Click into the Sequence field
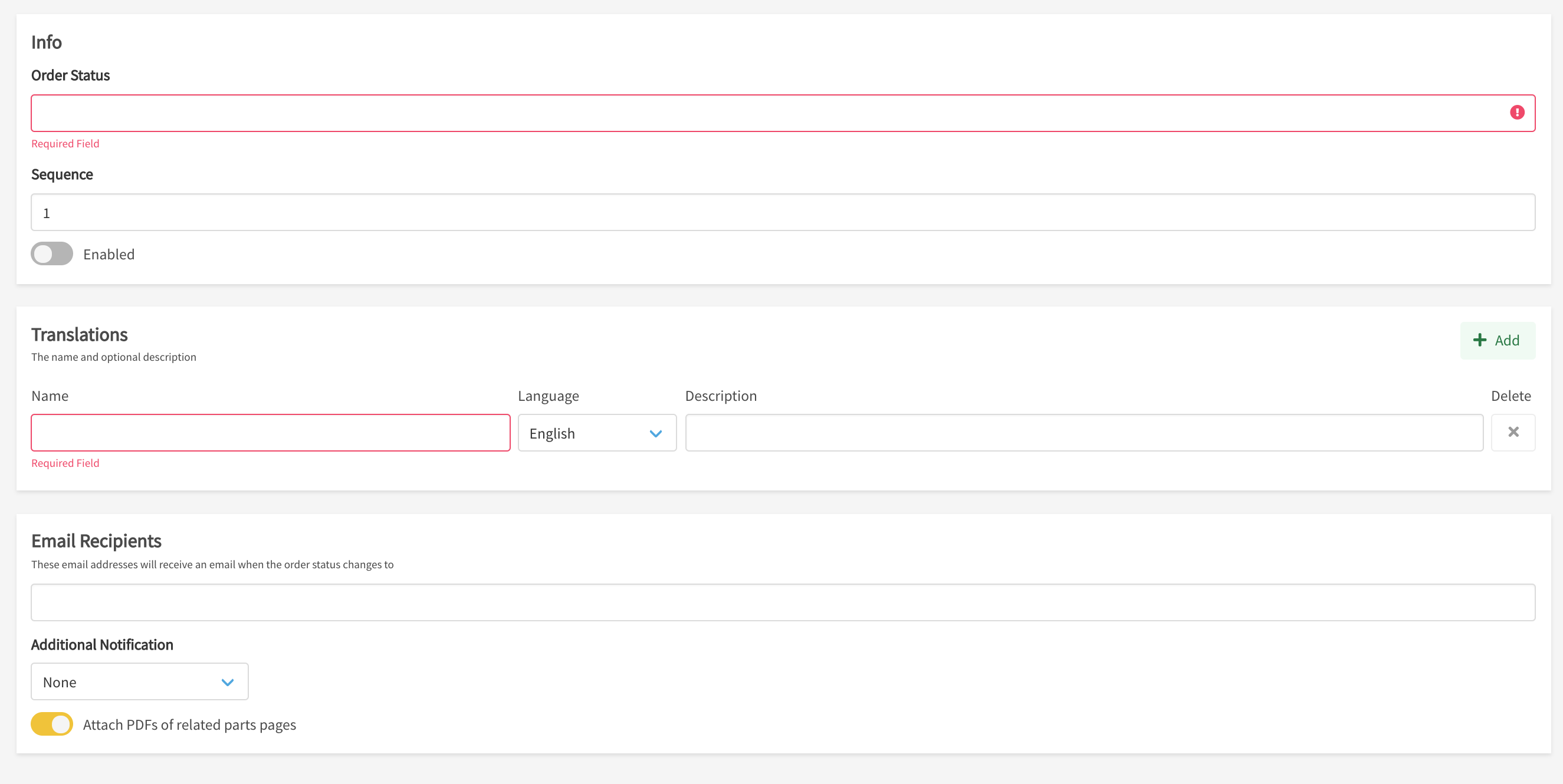Image resolution: width=1563 pixels, height=784 pixels. (x=783, y=213)
